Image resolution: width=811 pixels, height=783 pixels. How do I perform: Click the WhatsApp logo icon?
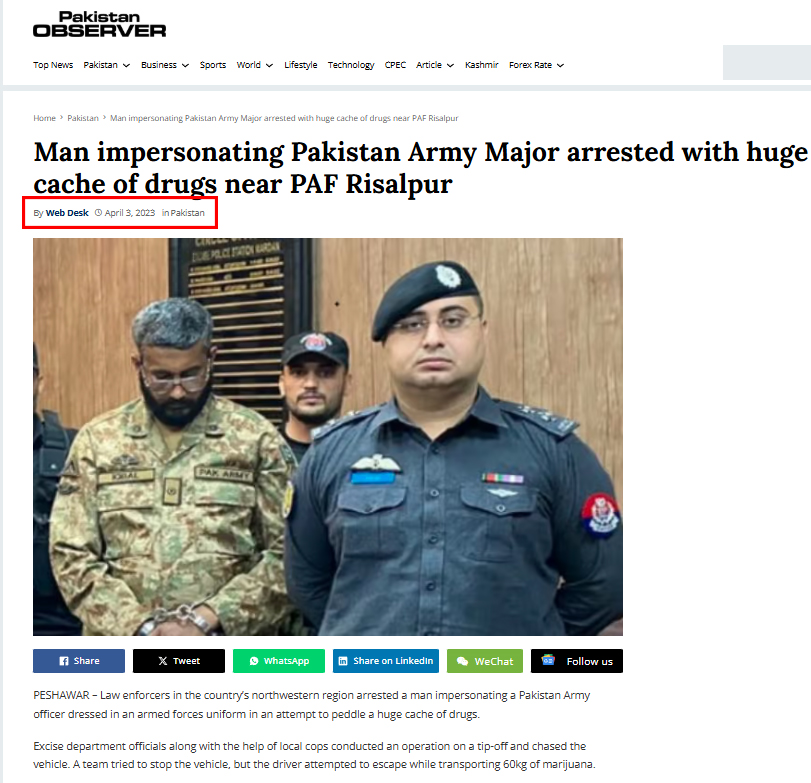click(x=253, y=661)
